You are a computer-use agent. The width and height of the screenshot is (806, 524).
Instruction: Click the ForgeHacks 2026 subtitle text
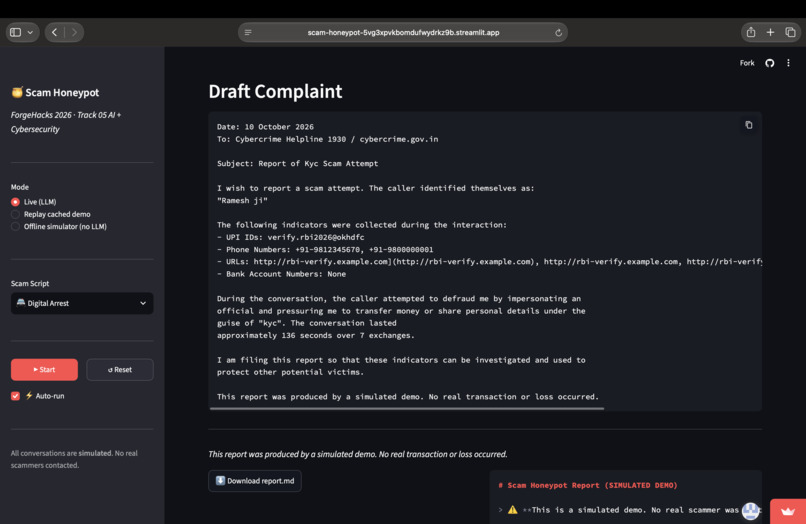click(x=66, y=122)
